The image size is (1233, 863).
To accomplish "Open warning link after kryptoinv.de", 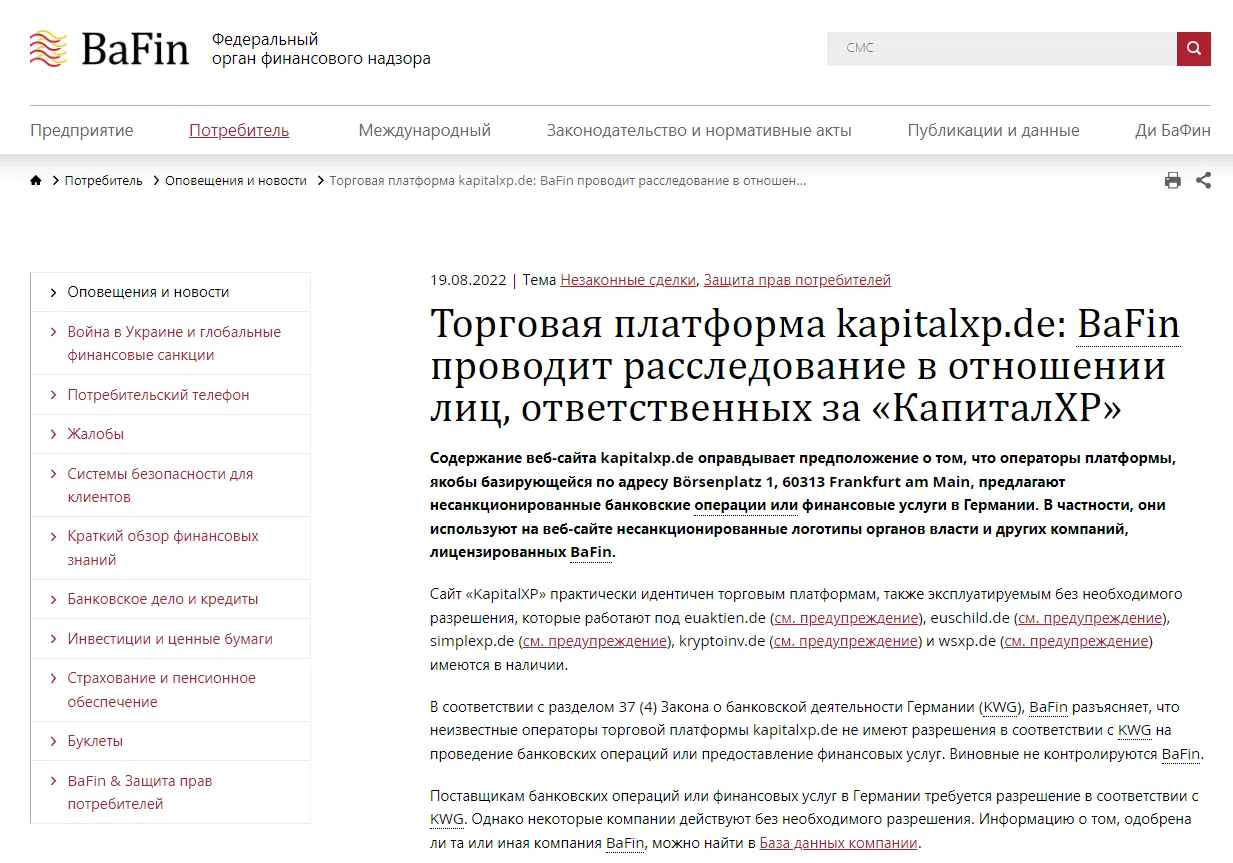I will click(846, 641).
